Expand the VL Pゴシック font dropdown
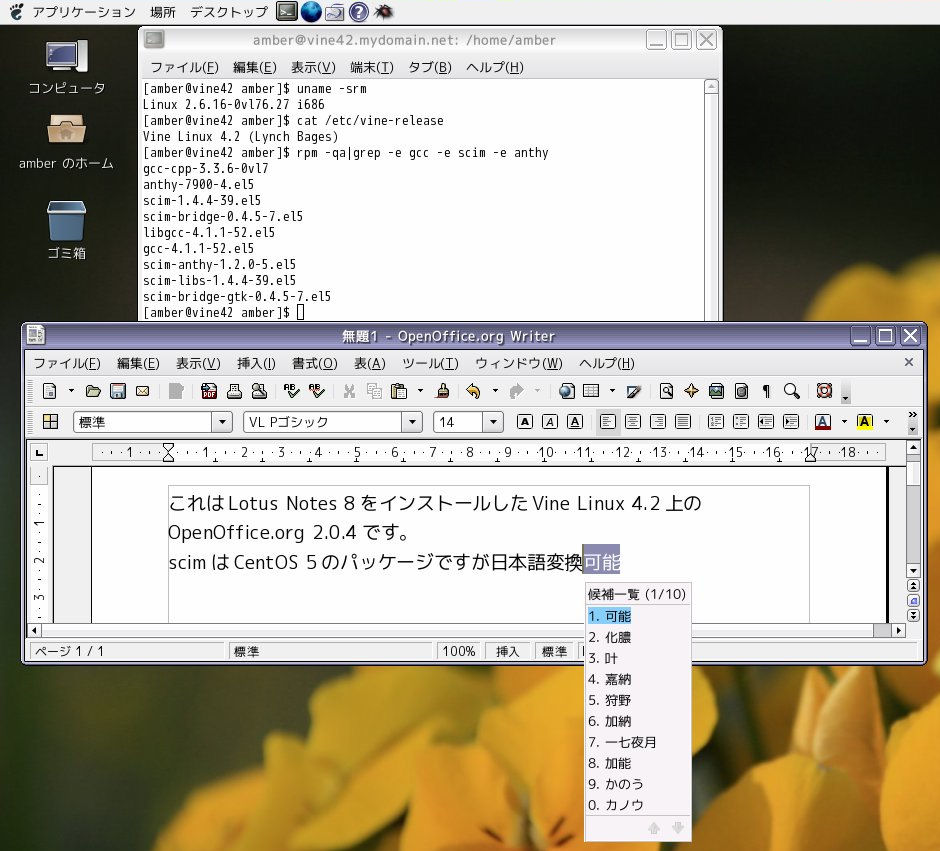Viewport: 940px width, 851px height. [x=412, y=422]
